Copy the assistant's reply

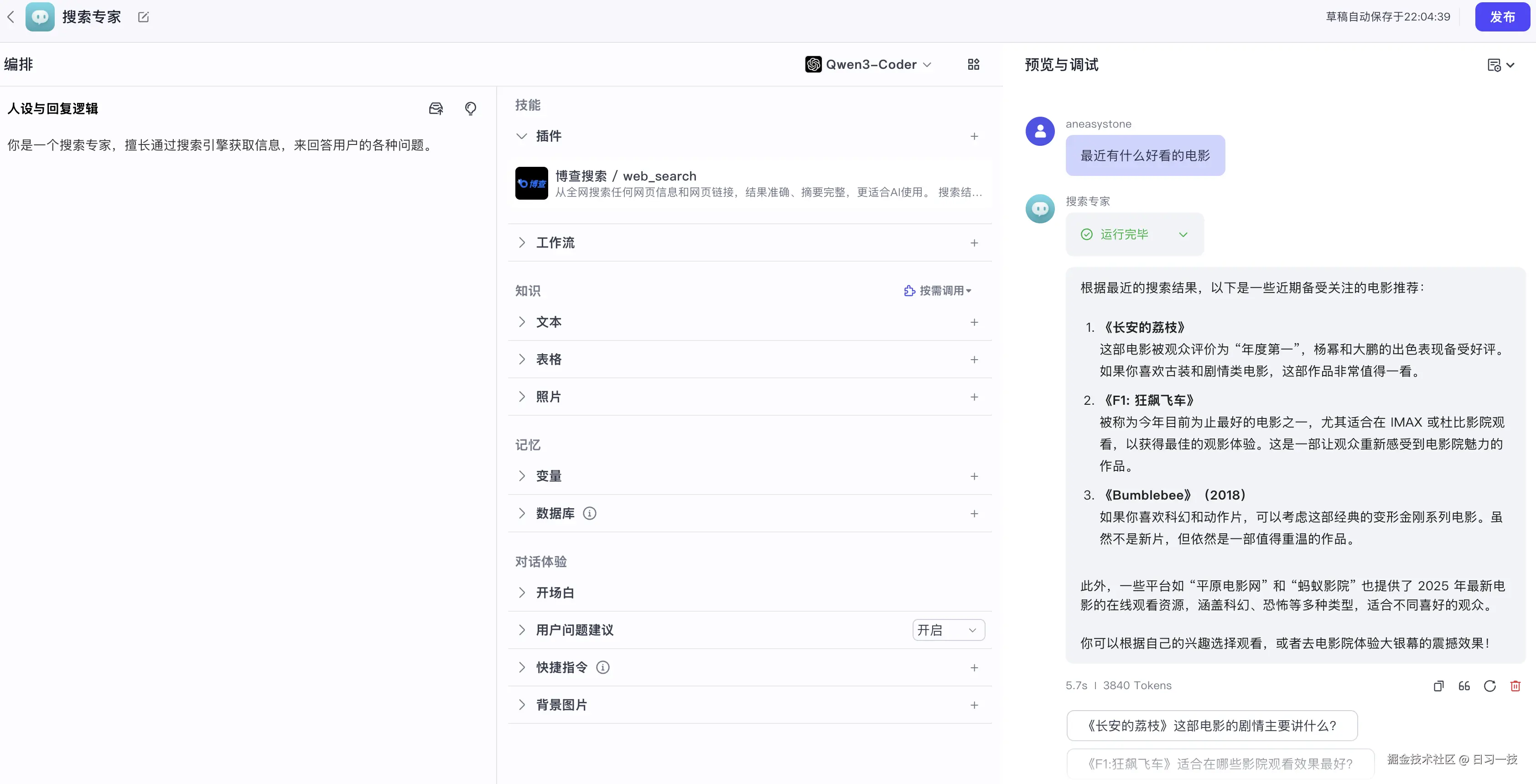pos(1438,686)
